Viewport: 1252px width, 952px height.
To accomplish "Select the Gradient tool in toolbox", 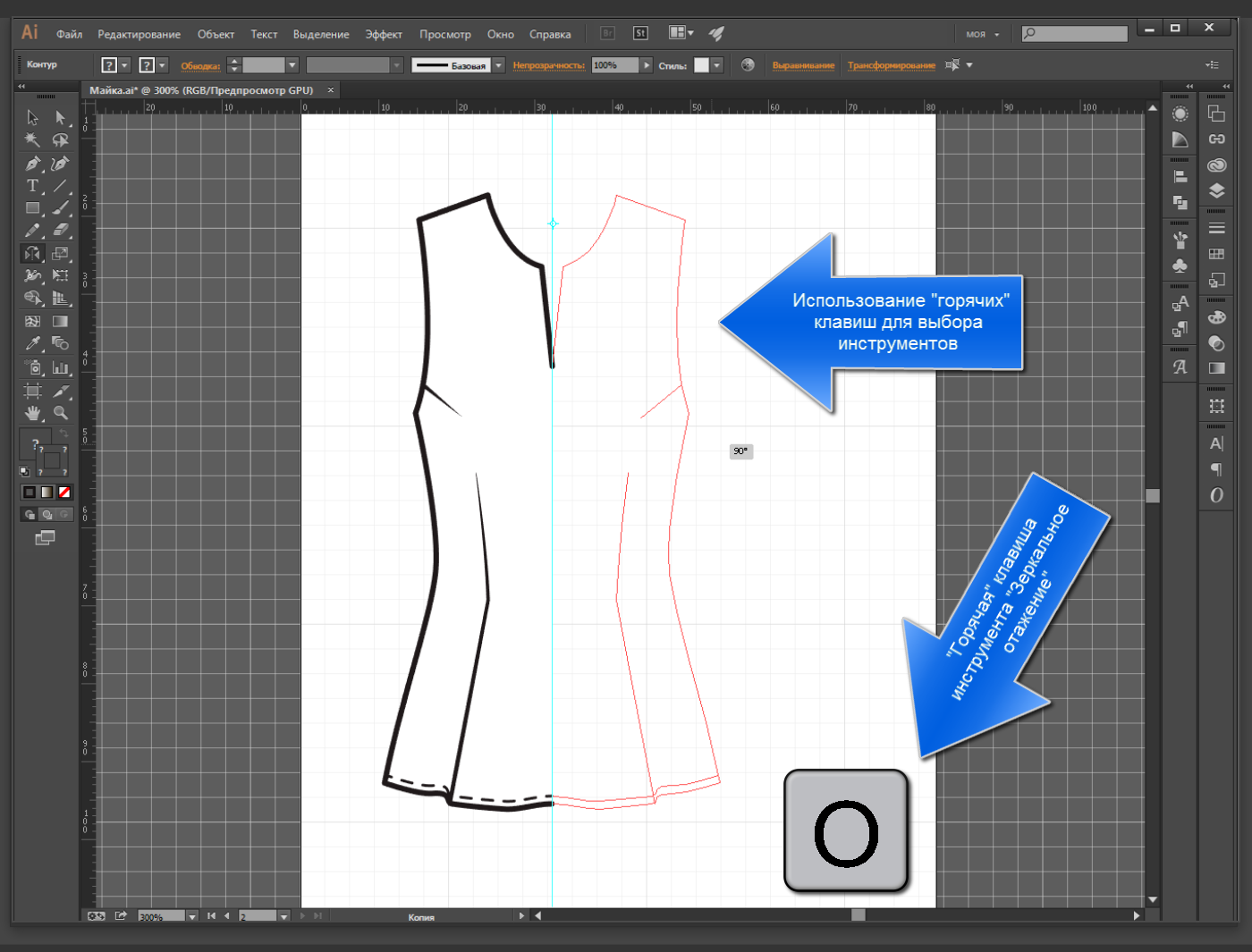I will point(60,321).
